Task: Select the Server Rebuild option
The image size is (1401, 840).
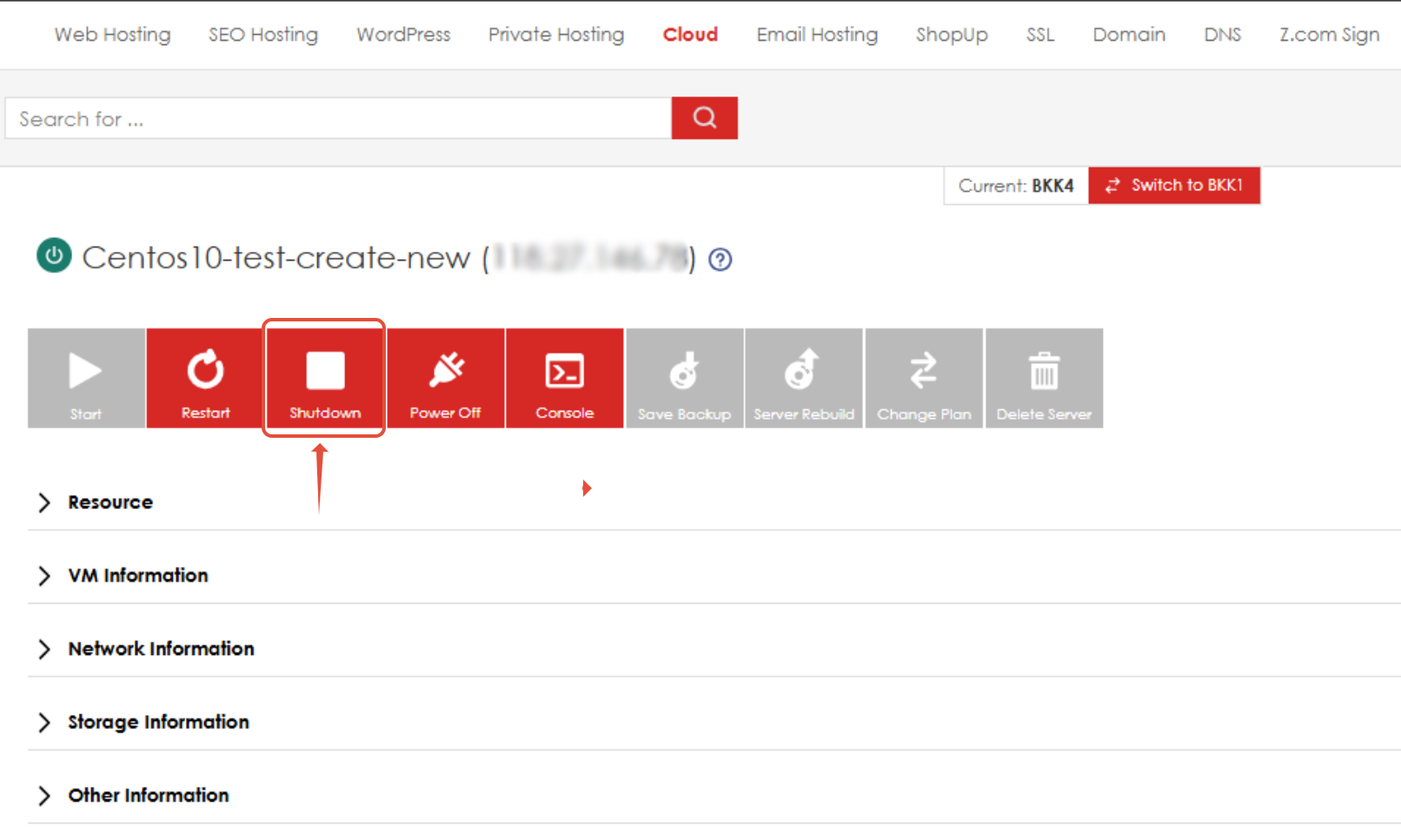Action: point(804,378)
